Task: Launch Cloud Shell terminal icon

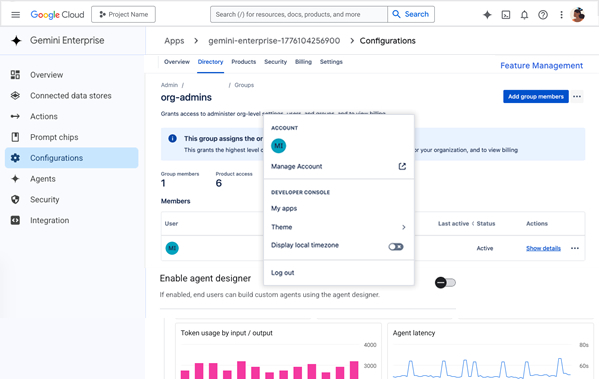Action: 506,15
